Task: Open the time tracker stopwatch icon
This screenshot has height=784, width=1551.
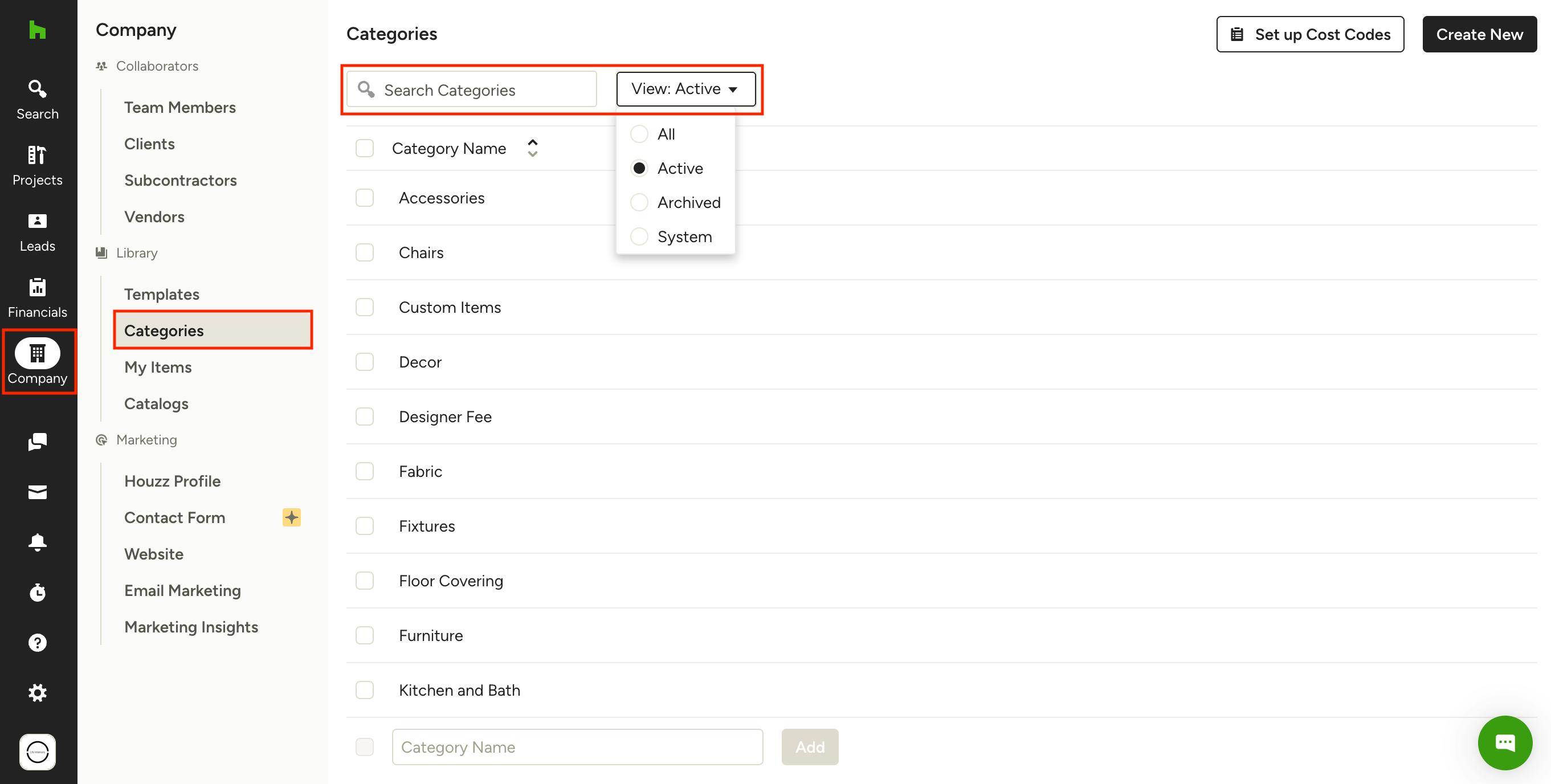Action: pos(38,593)
